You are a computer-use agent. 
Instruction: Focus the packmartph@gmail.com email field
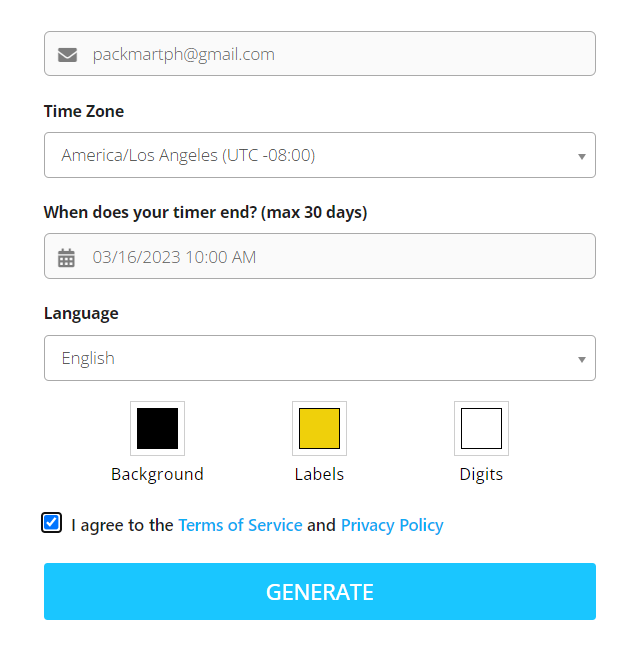click(320, 54)
